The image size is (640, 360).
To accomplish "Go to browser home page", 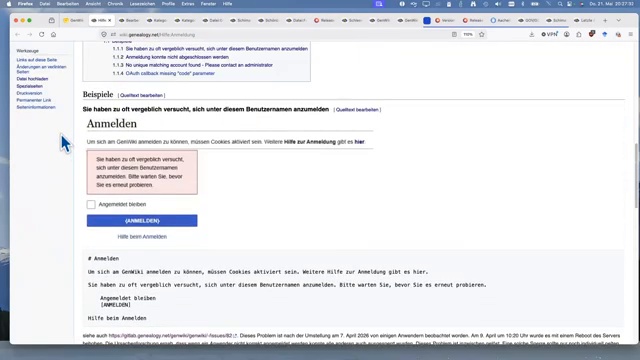I will point(53,35).
